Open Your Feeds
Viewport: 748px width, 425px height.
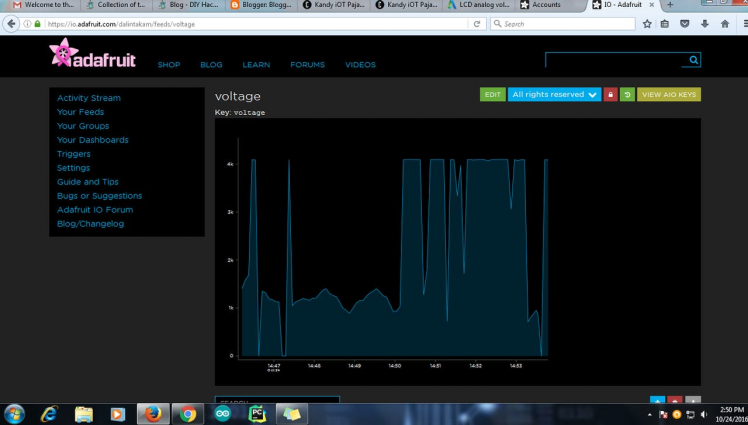(80, 112)
